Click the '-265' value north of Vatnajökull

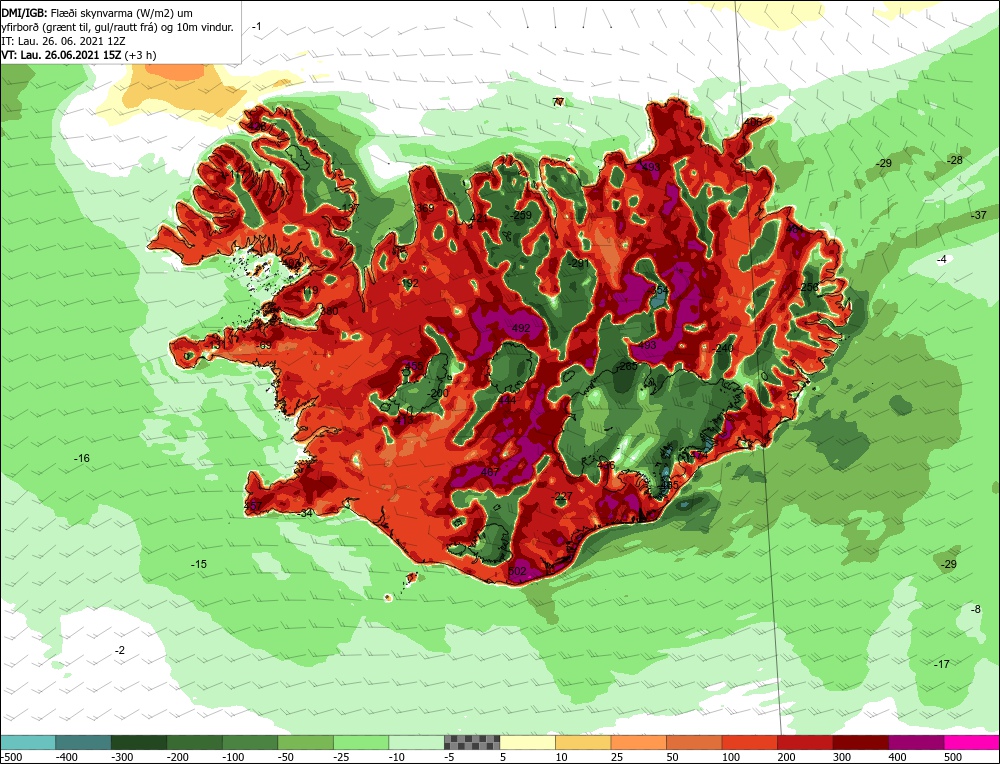pyautogui.click(x=626, y=366)
